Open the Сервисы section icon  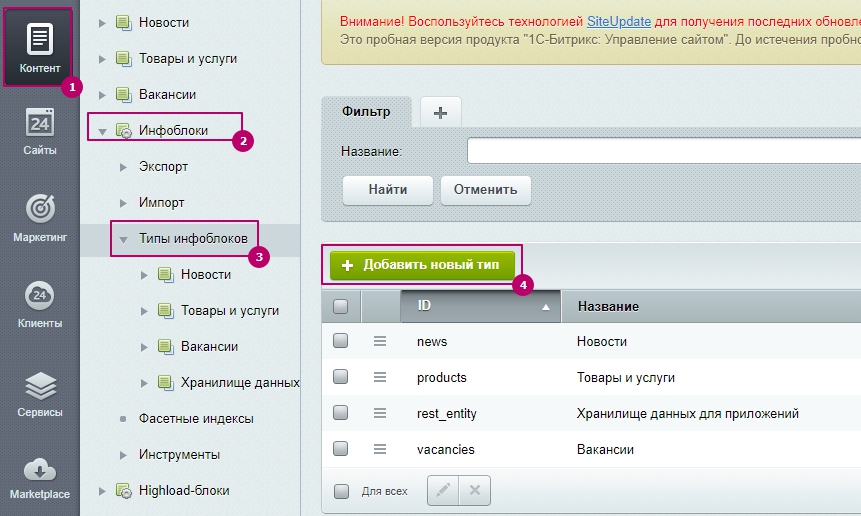pyautogui.click(x=40, y=386)
